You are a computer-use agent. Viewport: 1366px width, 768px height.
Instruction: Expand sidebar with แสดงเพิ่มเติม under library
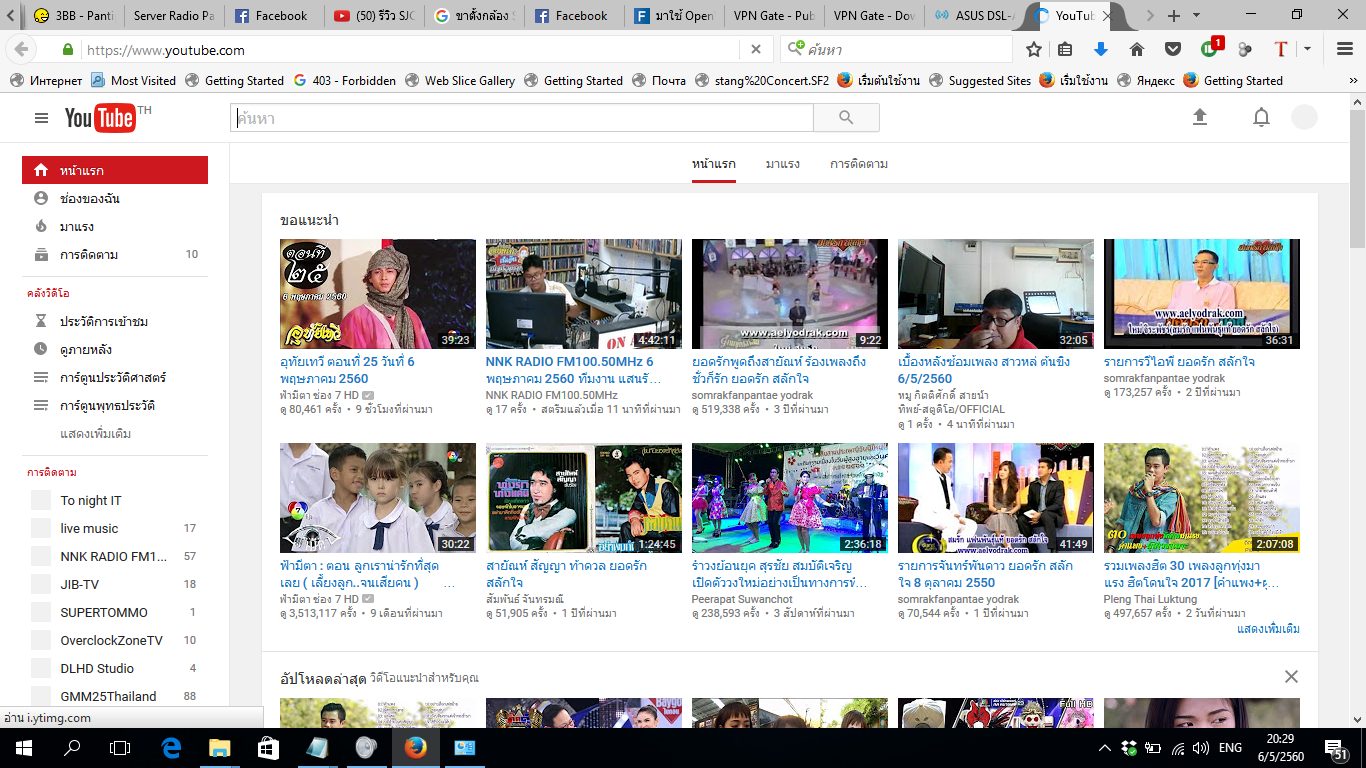pyautogui.click(x=95, y=434)
